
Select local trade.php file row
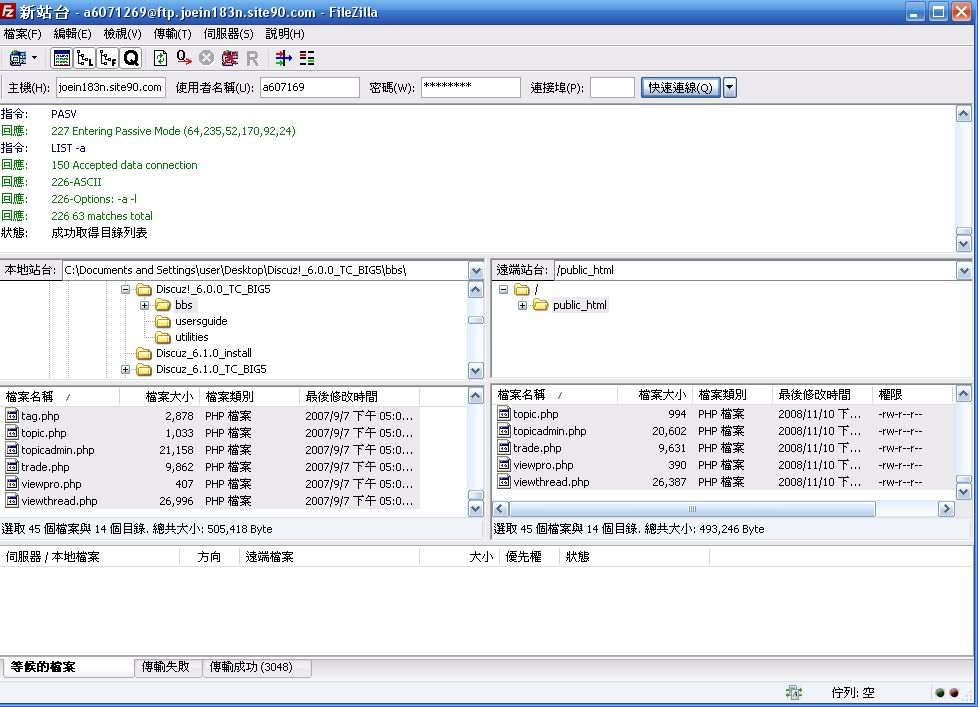coord(210,467)
